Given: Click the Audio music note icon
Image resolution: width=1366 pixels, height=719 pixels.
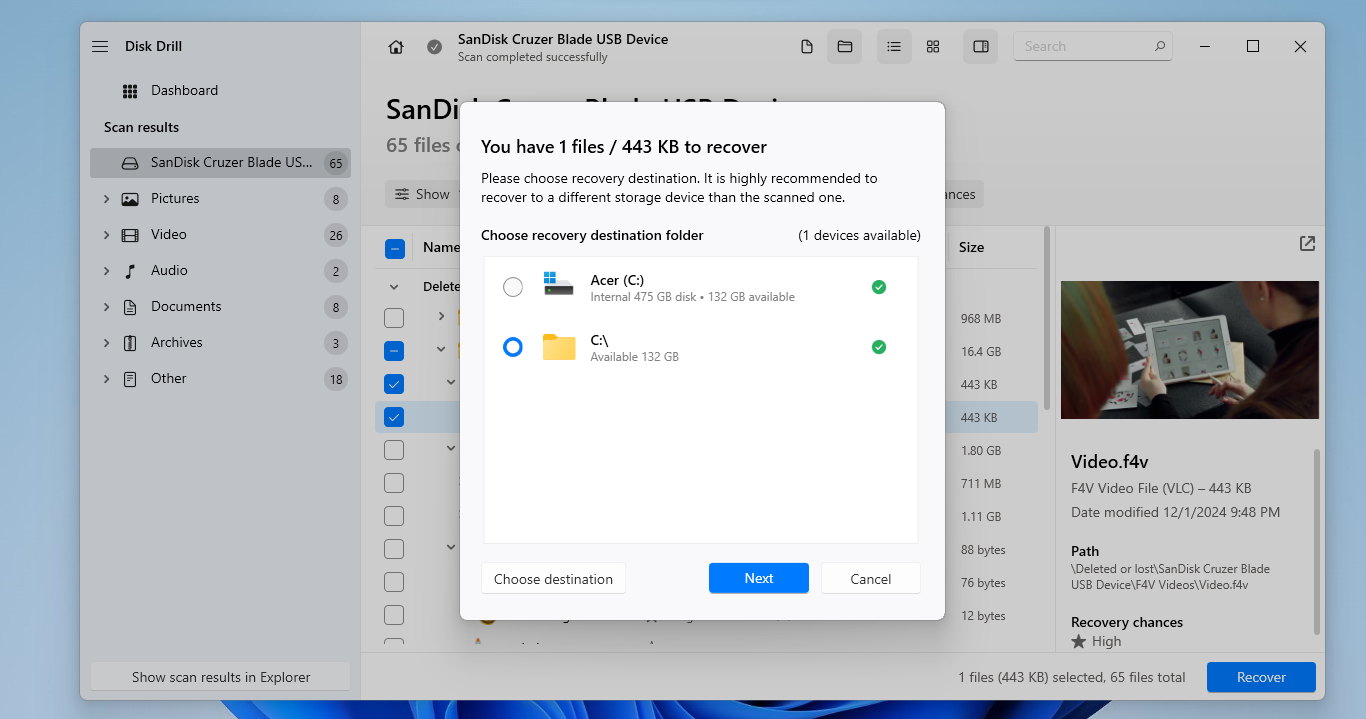Looking at the screenshot, I should tap(130, 271).
